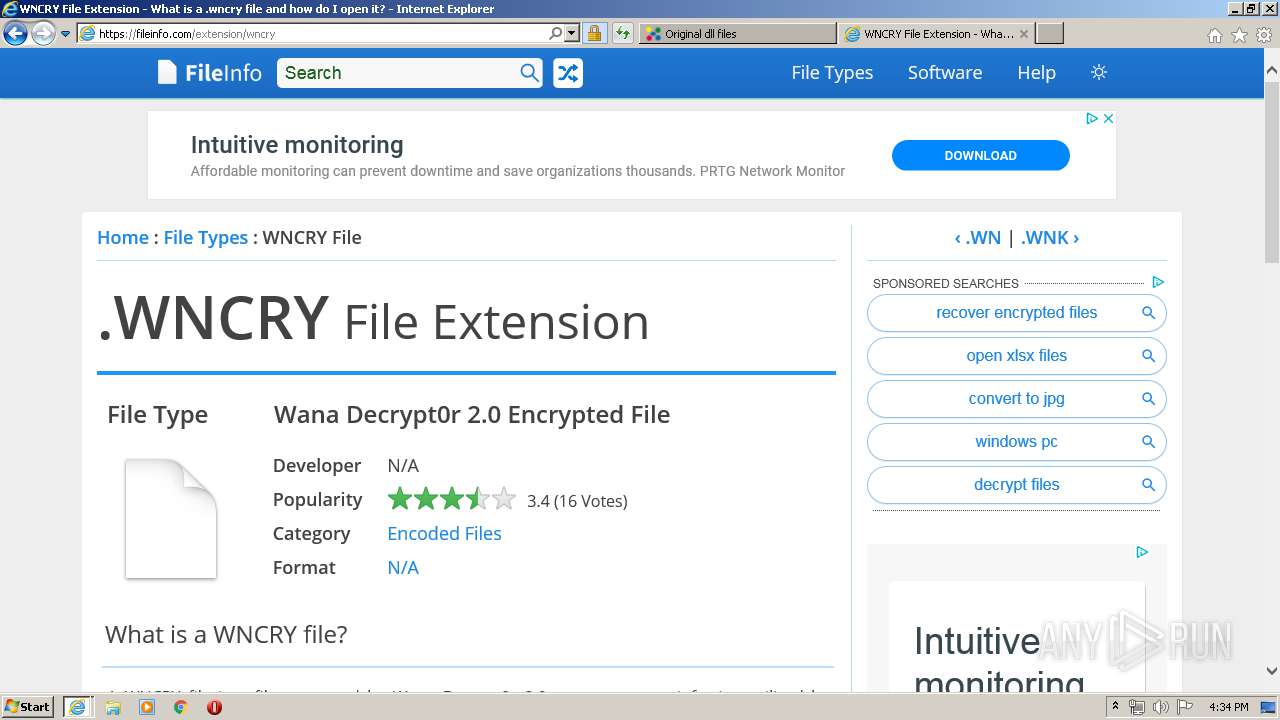Click the FileInfo Search input field
Viewport: 1280px width, 720px height.
click(397, 73)
